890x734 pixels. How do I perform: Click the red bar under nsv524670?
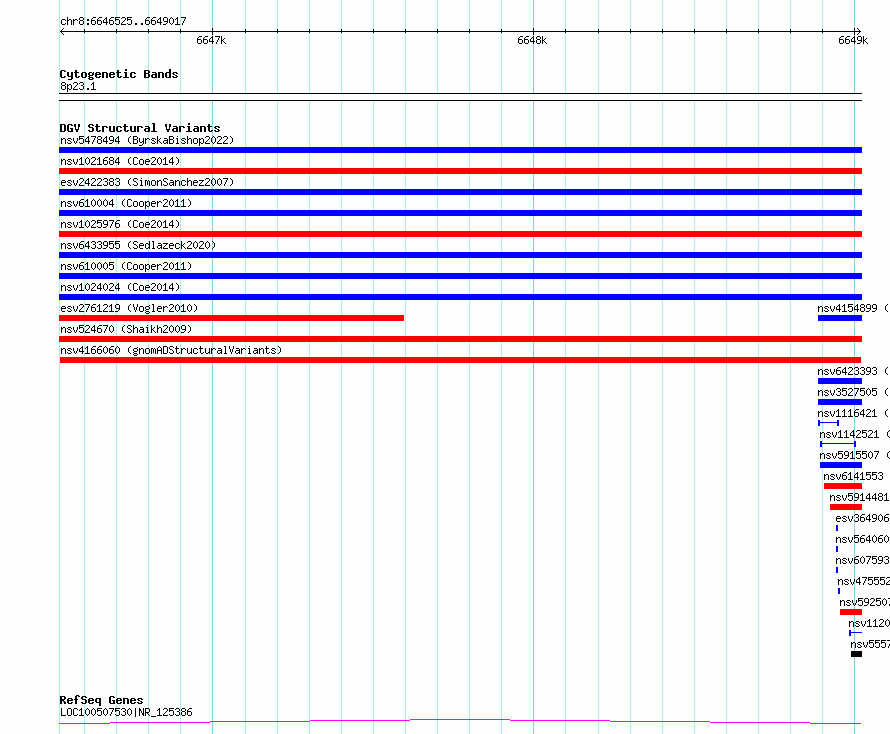click(460, 339)
